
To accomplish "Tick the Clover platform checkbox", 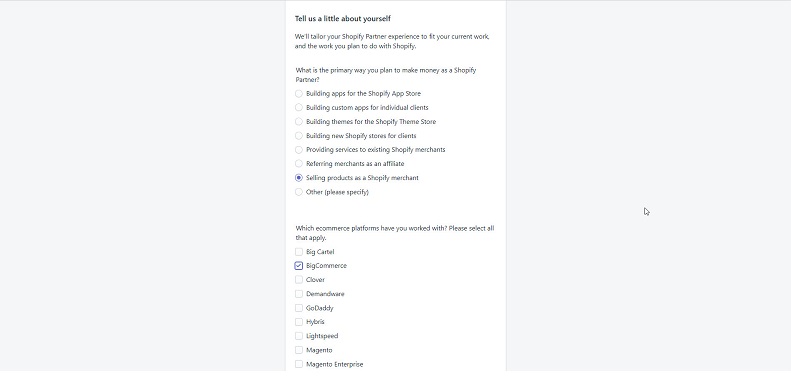I will (299, 280).
